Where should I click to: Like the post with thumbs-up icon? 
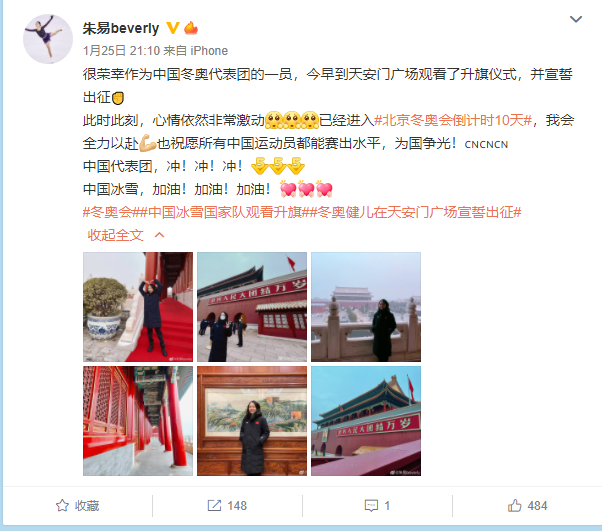(x=514, y=505)
